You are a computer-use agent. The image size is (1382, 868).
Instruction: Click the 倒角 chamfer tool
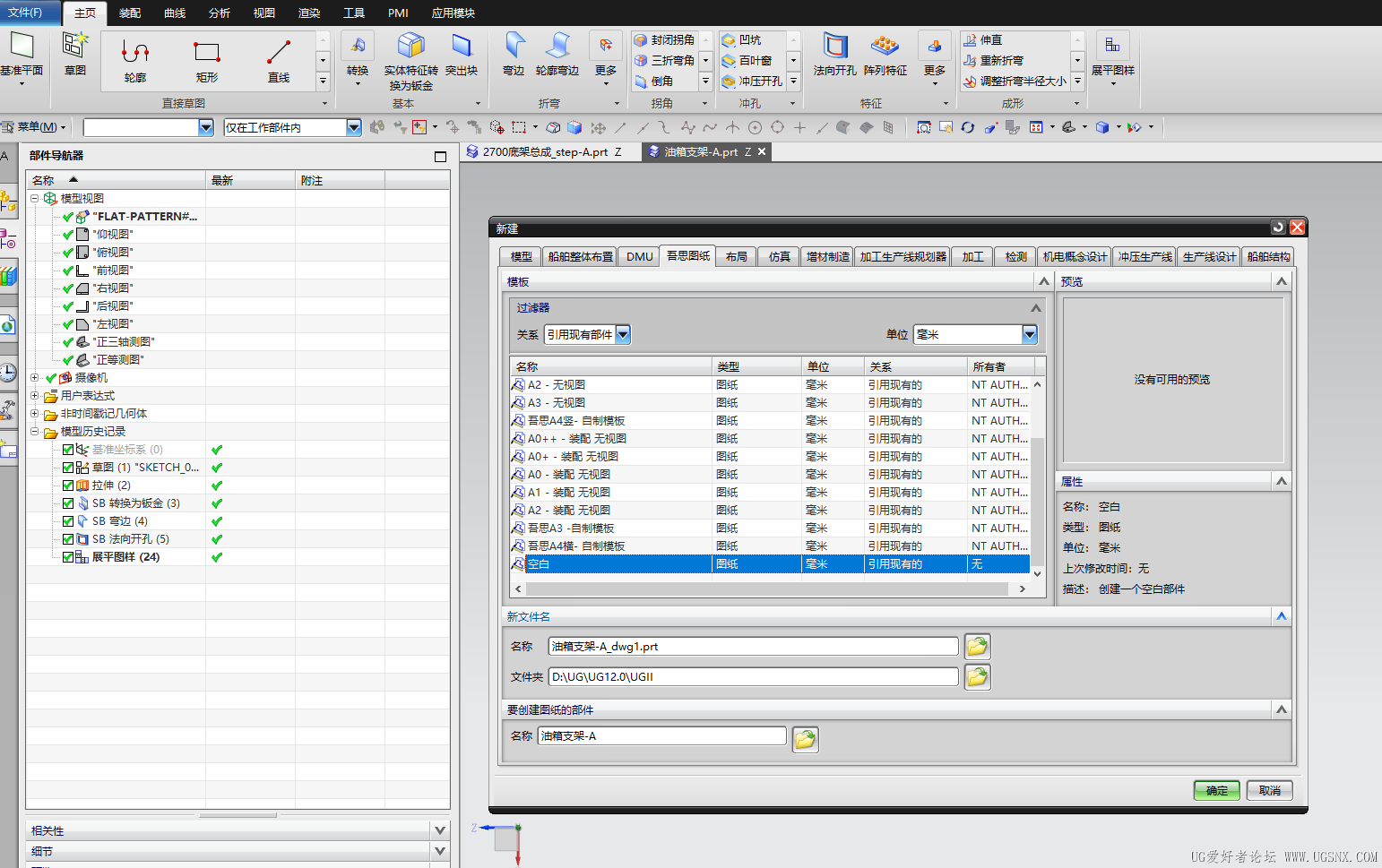tap(653, 82)
